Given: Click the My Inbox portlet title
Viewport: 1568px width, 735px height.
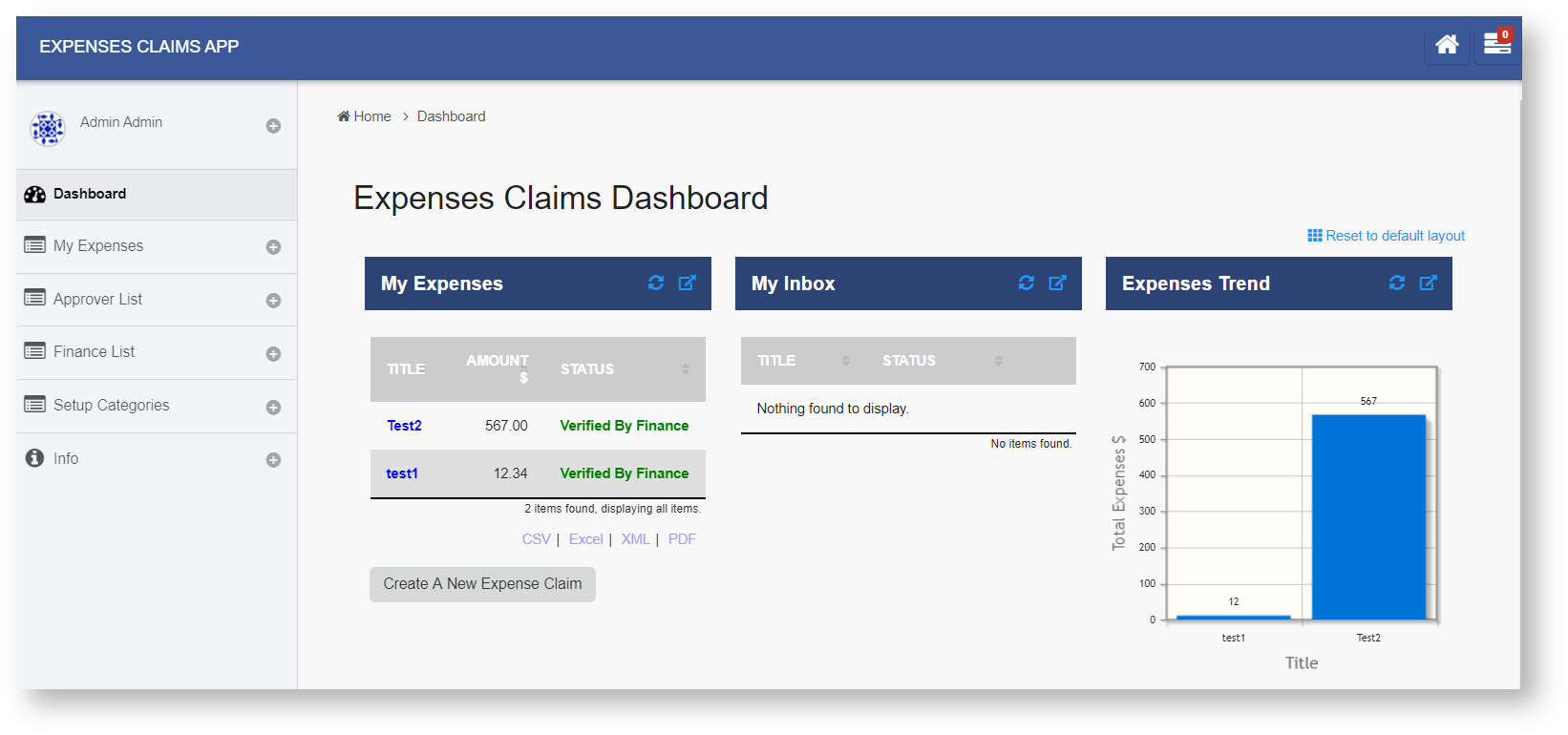Looking at the screenshot, I should click(794, 283).
